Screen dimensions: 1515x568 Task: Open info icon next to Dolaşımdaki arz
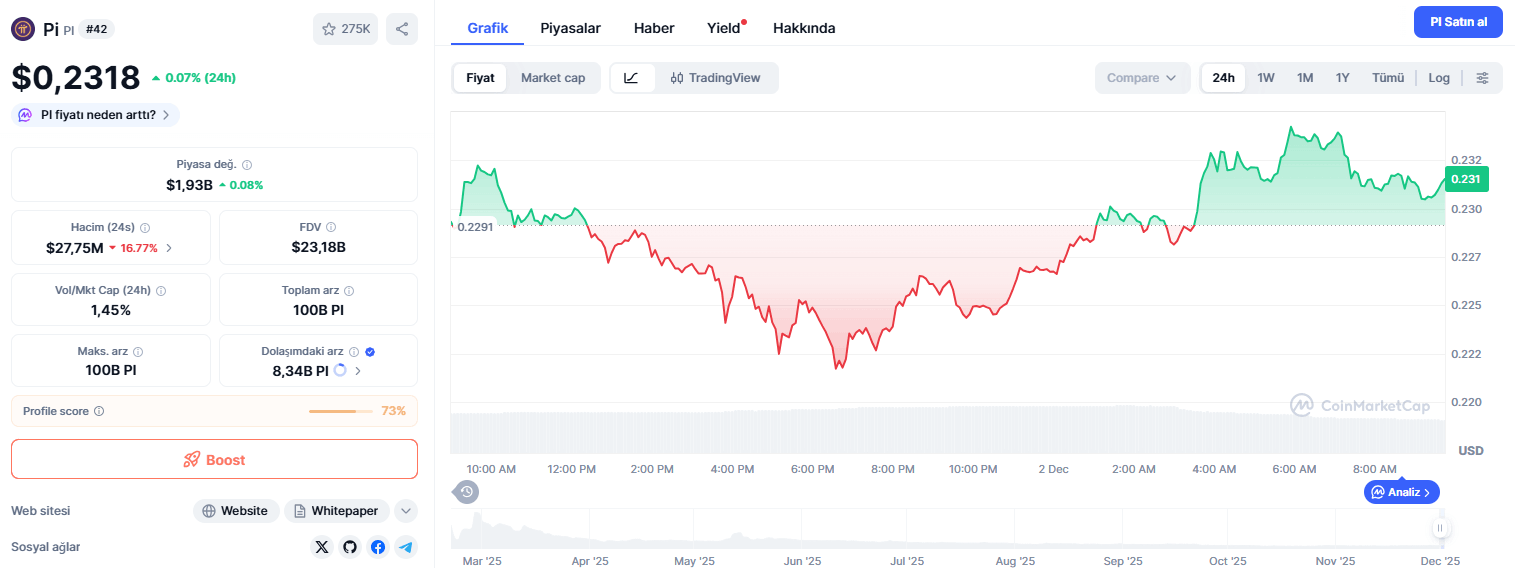pos(354,352)
